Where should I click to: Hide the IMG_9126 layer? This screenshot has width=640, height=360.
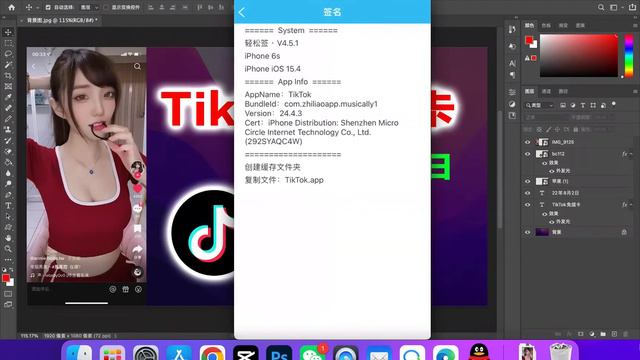coord(527,142)
